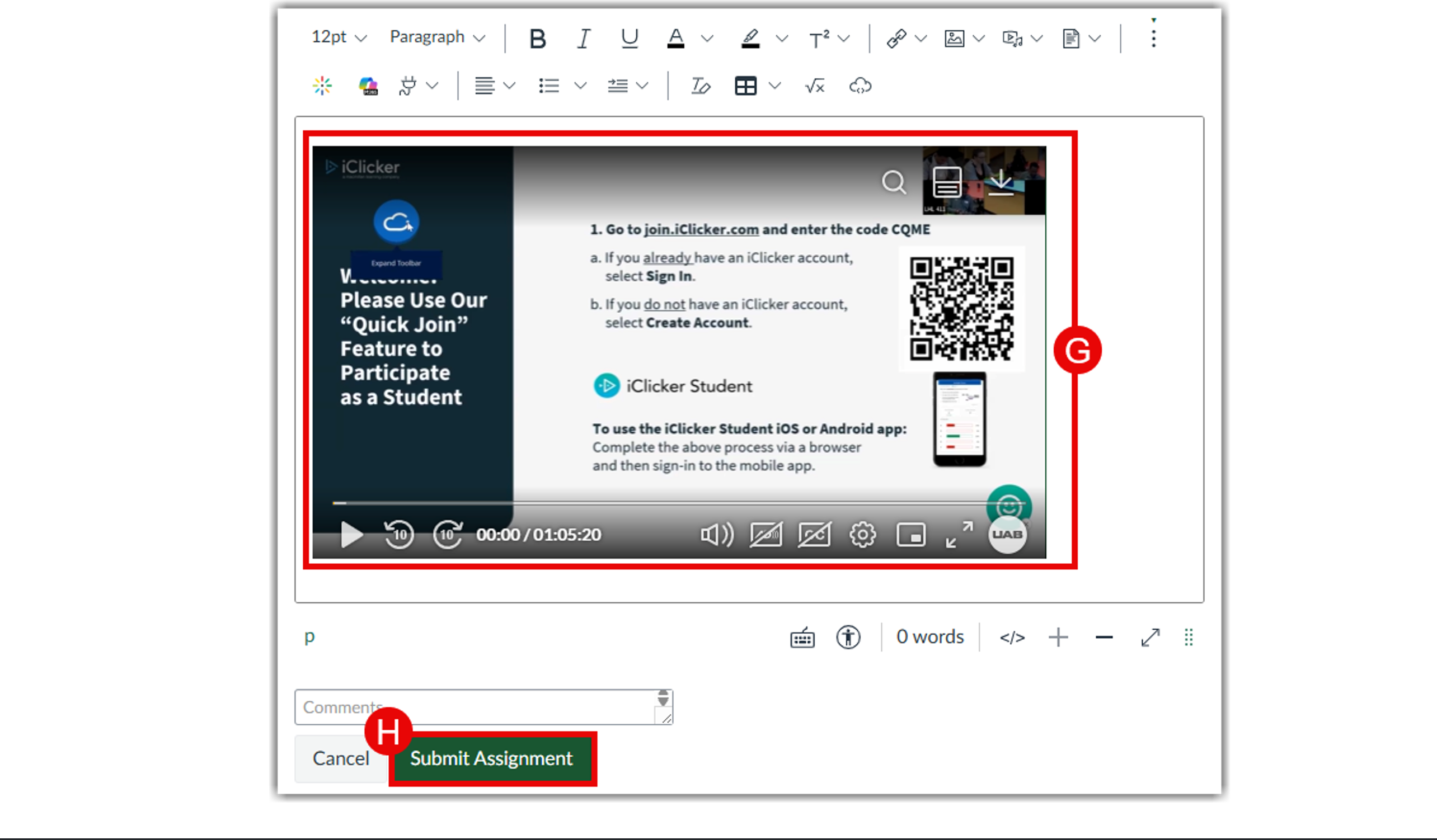Click the minus icon in the status bar
This screenshot has width=1437, height=840.
(1104, 638)
